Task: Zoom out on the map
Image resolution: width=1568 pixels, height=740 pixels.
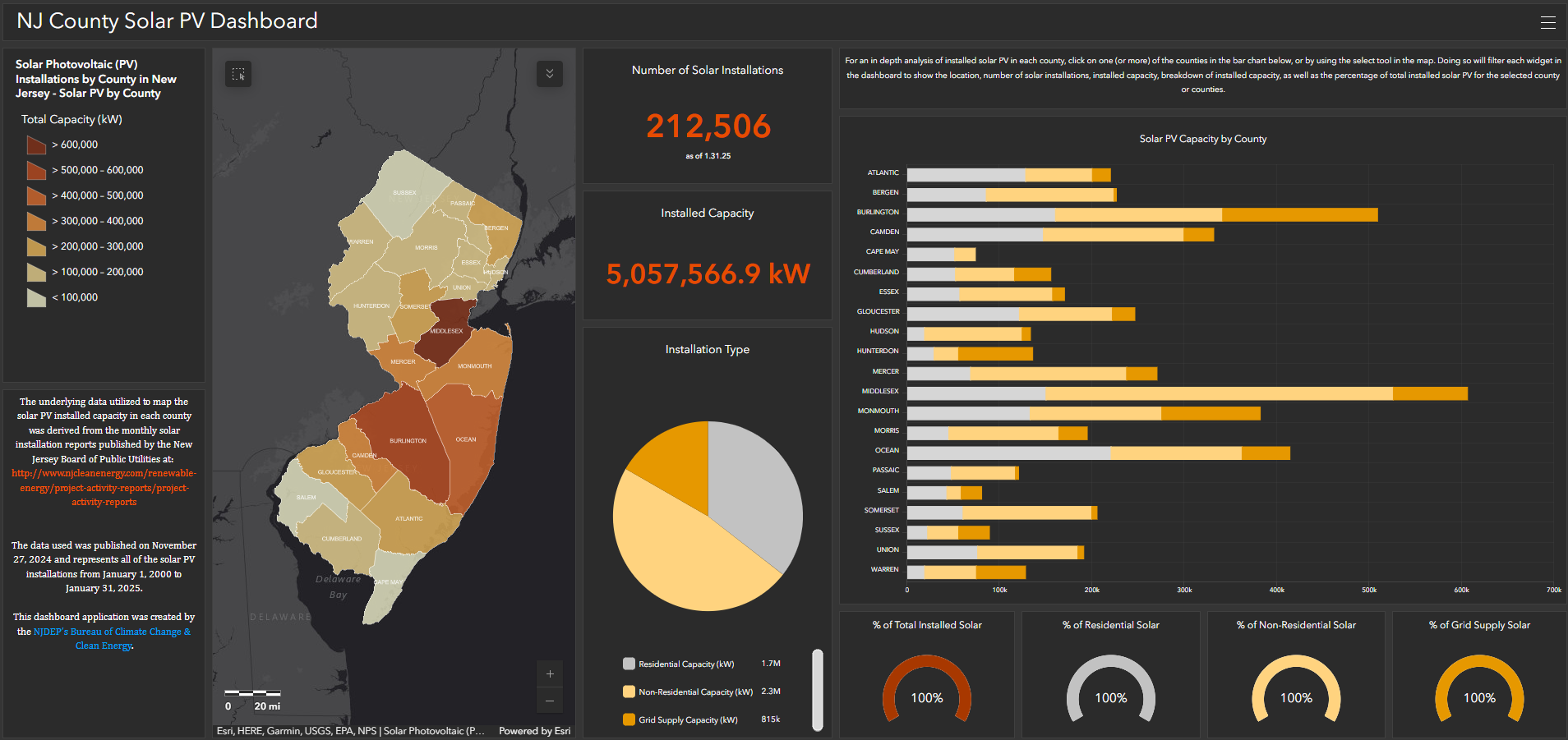Action: 550,701
